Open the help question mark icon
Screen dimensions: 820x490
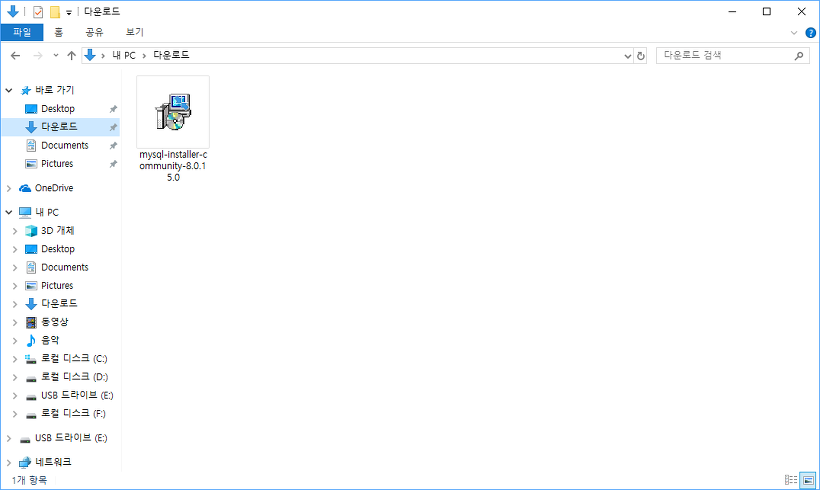[811, 32]
